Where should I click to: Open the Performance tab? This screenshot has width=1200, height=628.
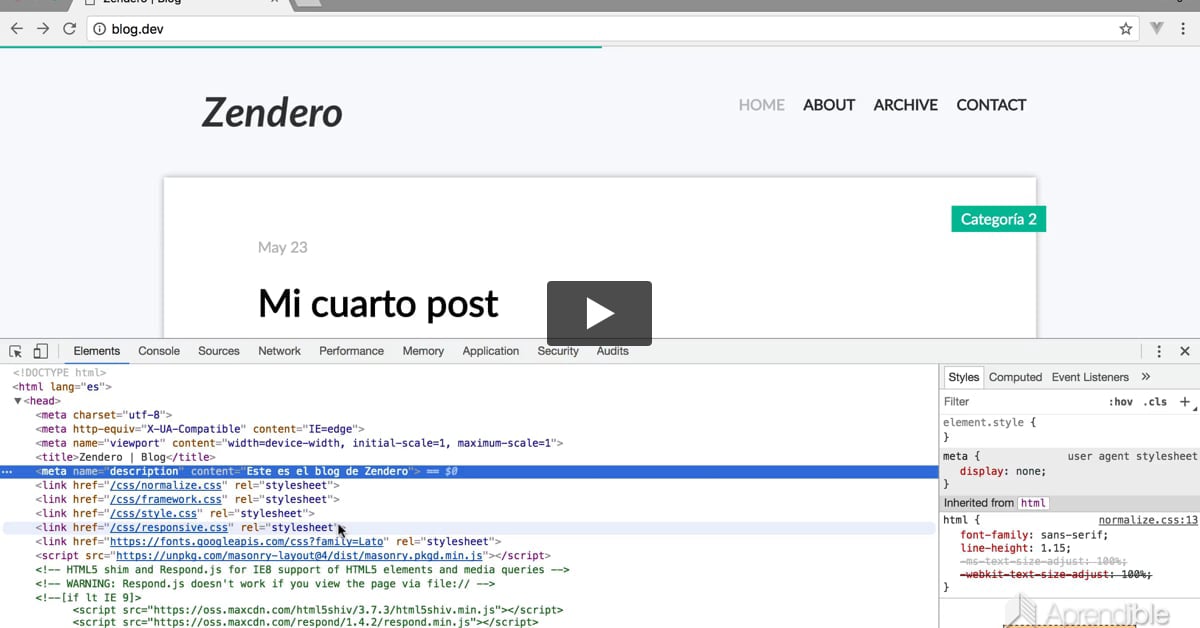coord(351,351)
